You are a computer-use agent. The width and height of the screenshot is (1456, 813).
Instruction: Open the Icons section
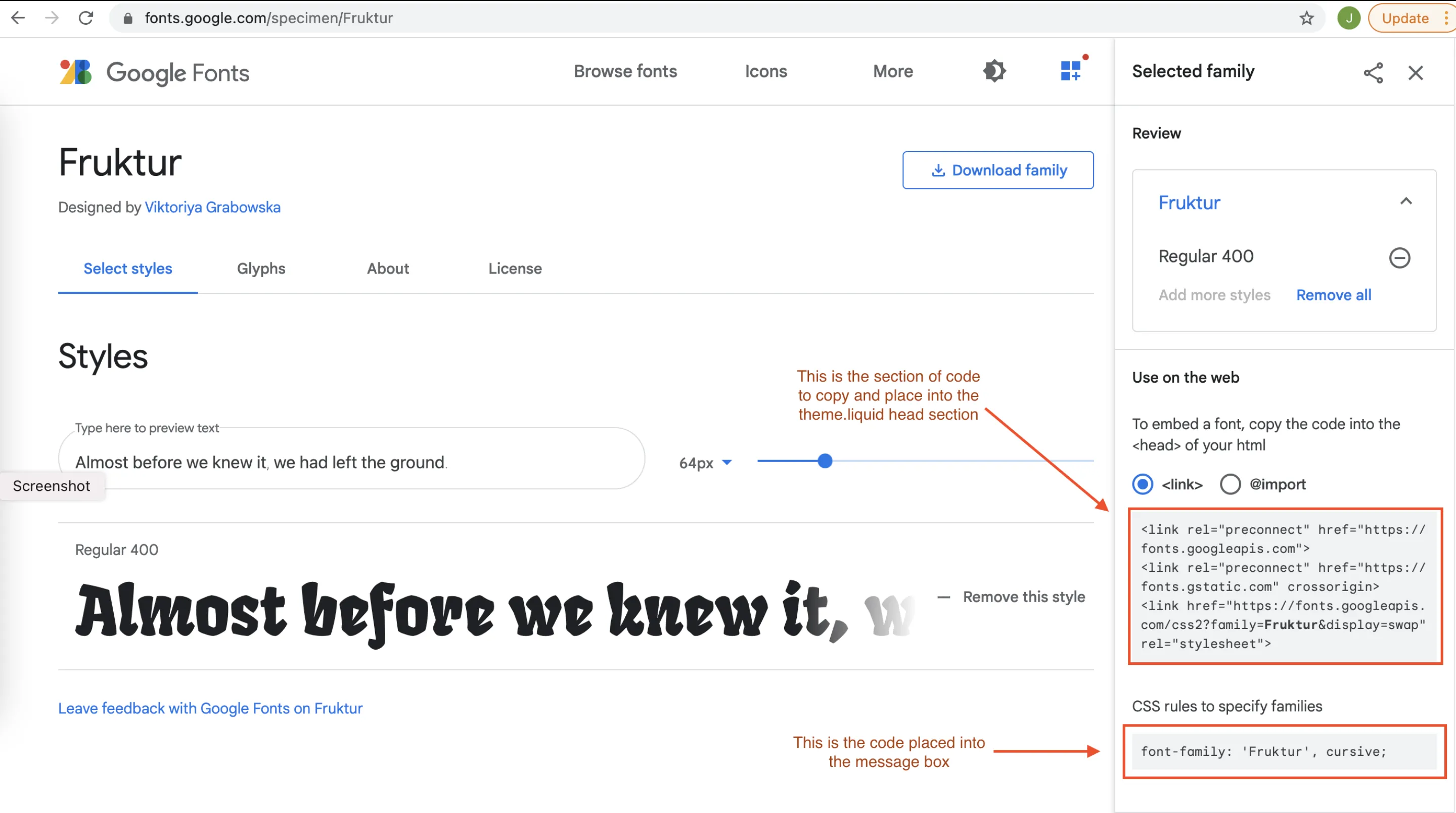tap(766, 71)
